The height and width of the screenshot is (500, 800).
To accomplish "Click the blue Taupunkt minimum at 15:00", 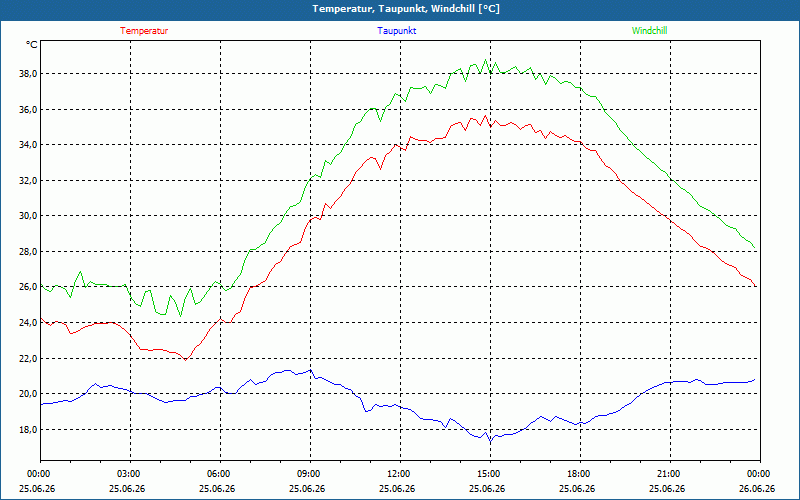I will [490, 441].
